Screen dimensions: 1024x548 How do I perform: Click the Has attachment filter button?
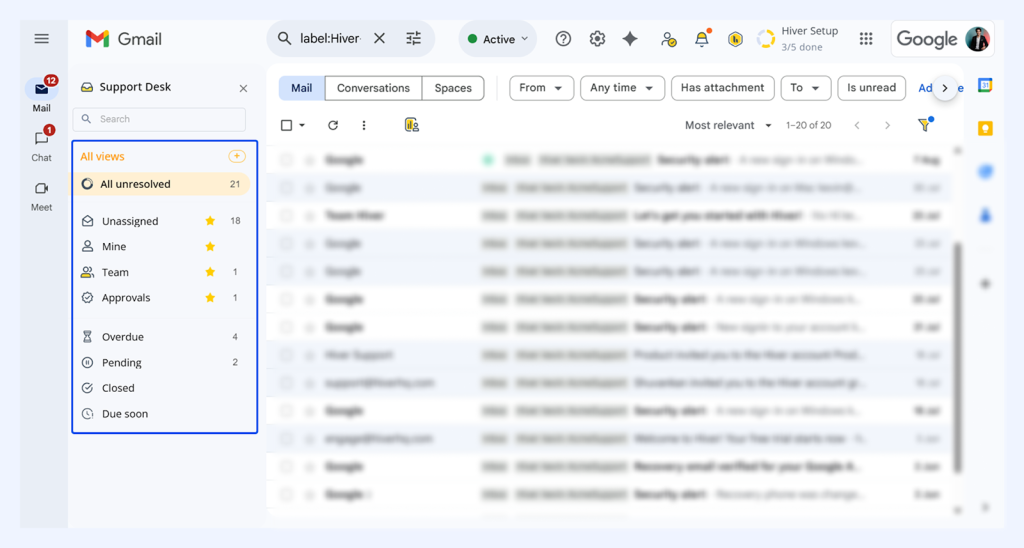tap(723, 88)
